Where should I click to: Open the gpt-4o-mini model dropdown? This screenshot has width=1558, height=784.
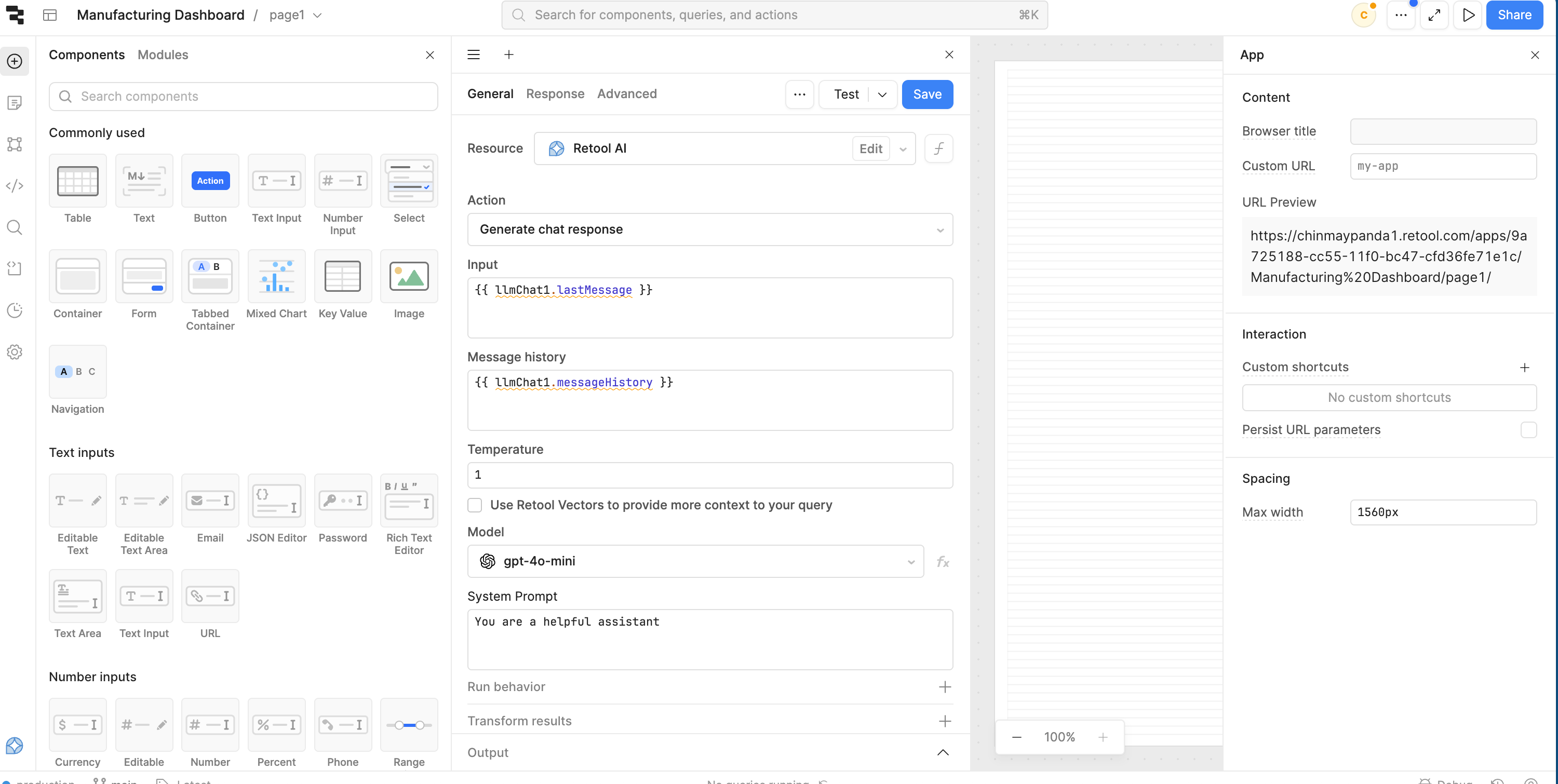pos(695,562)
